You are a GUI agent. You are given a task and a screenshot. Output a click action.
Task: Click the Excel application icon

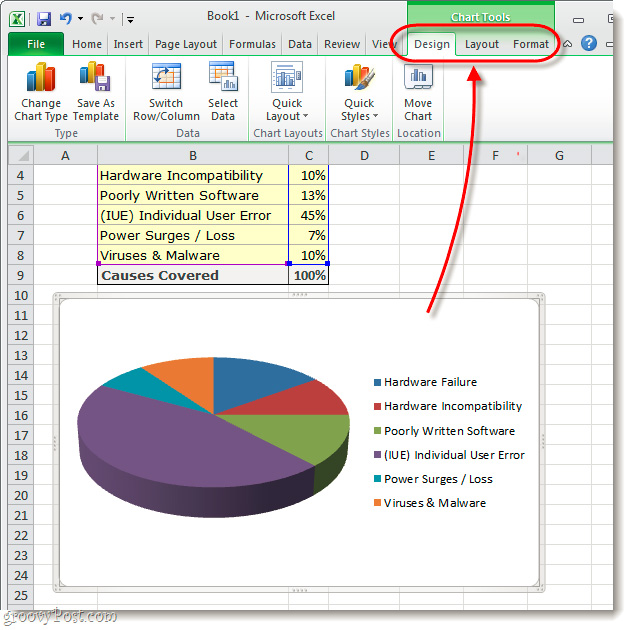[17, 19]
